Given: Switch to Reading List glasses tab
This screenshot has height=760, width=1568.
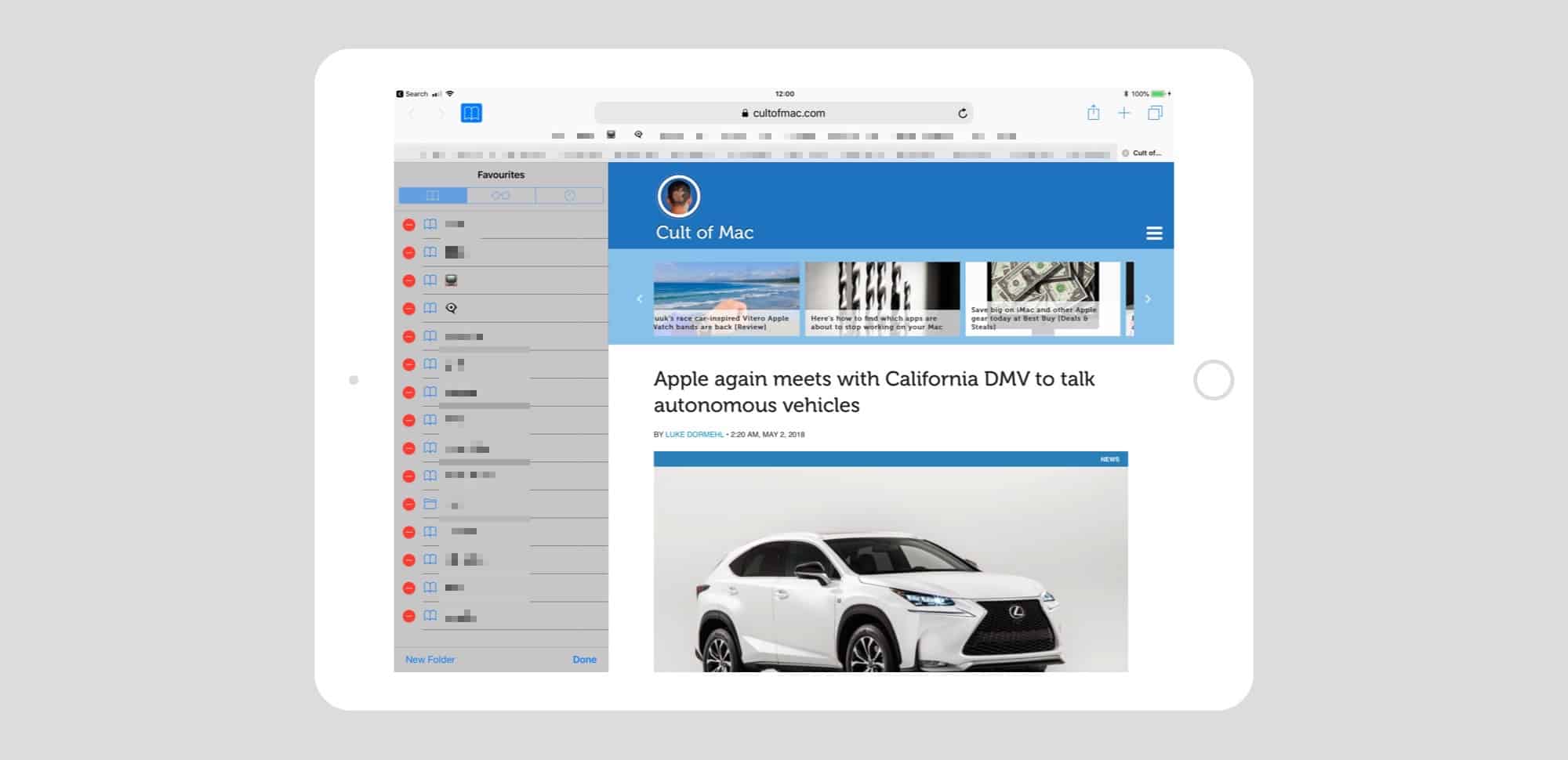Looking at the screenshot, I should point(501,196).
